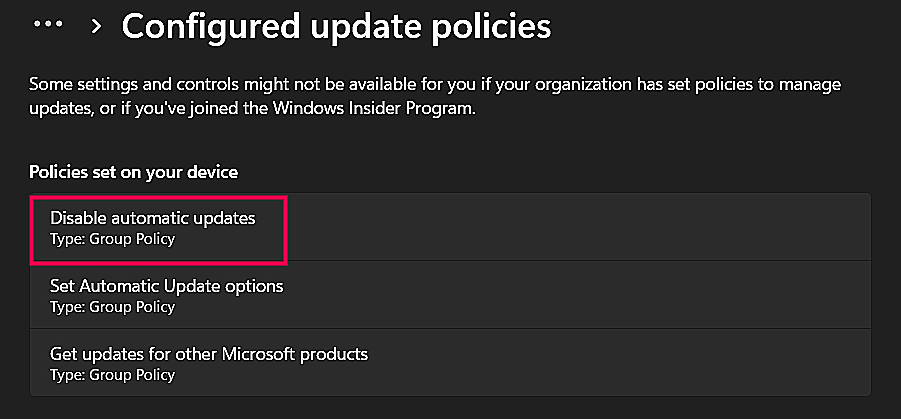The width and height of the screenshot is (901, 419).
Task: Click "Type: Group Policy" under Disable automatic updates
Action: [x=112, y=239]
